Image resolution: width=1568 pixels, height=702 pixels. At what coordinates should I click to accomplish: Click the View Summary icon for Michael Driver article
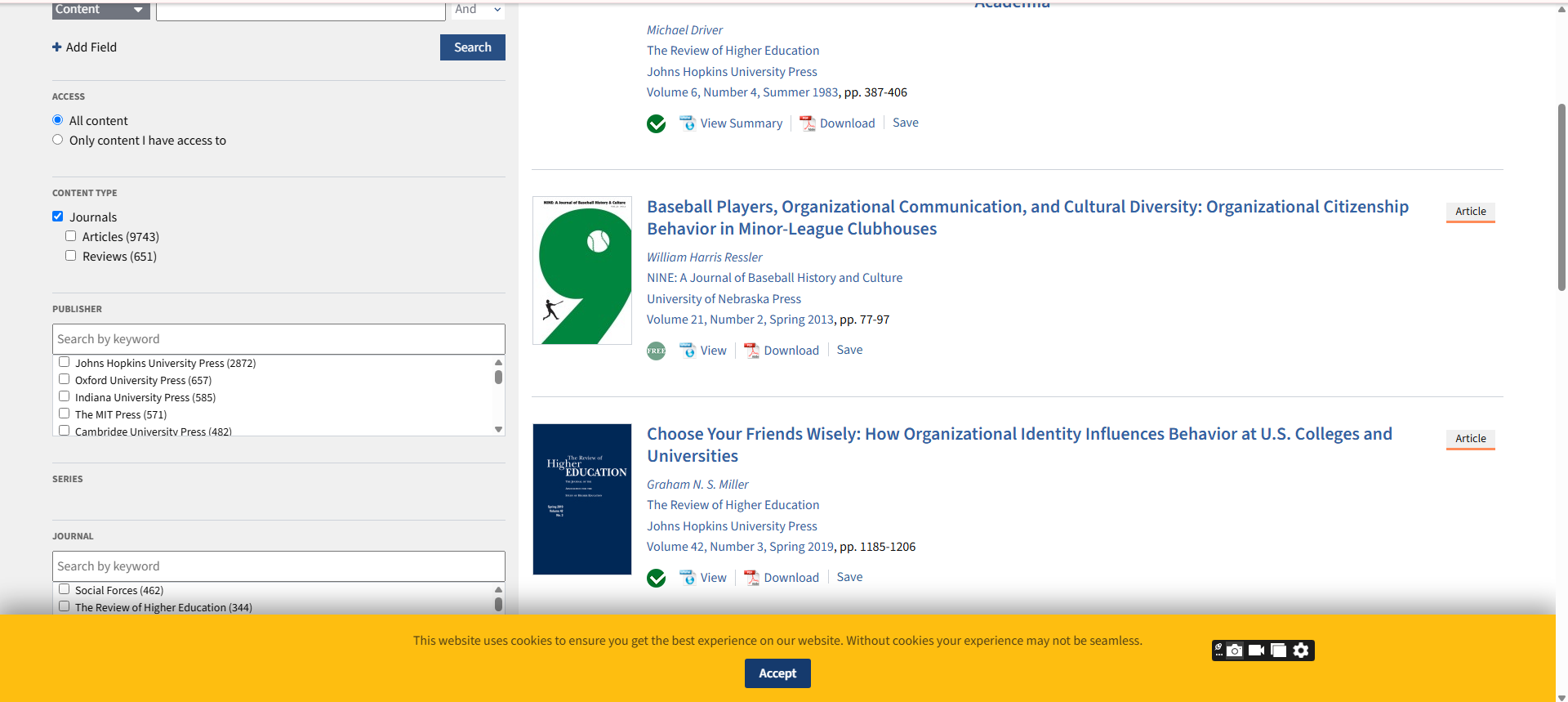[x=688, y=123]
